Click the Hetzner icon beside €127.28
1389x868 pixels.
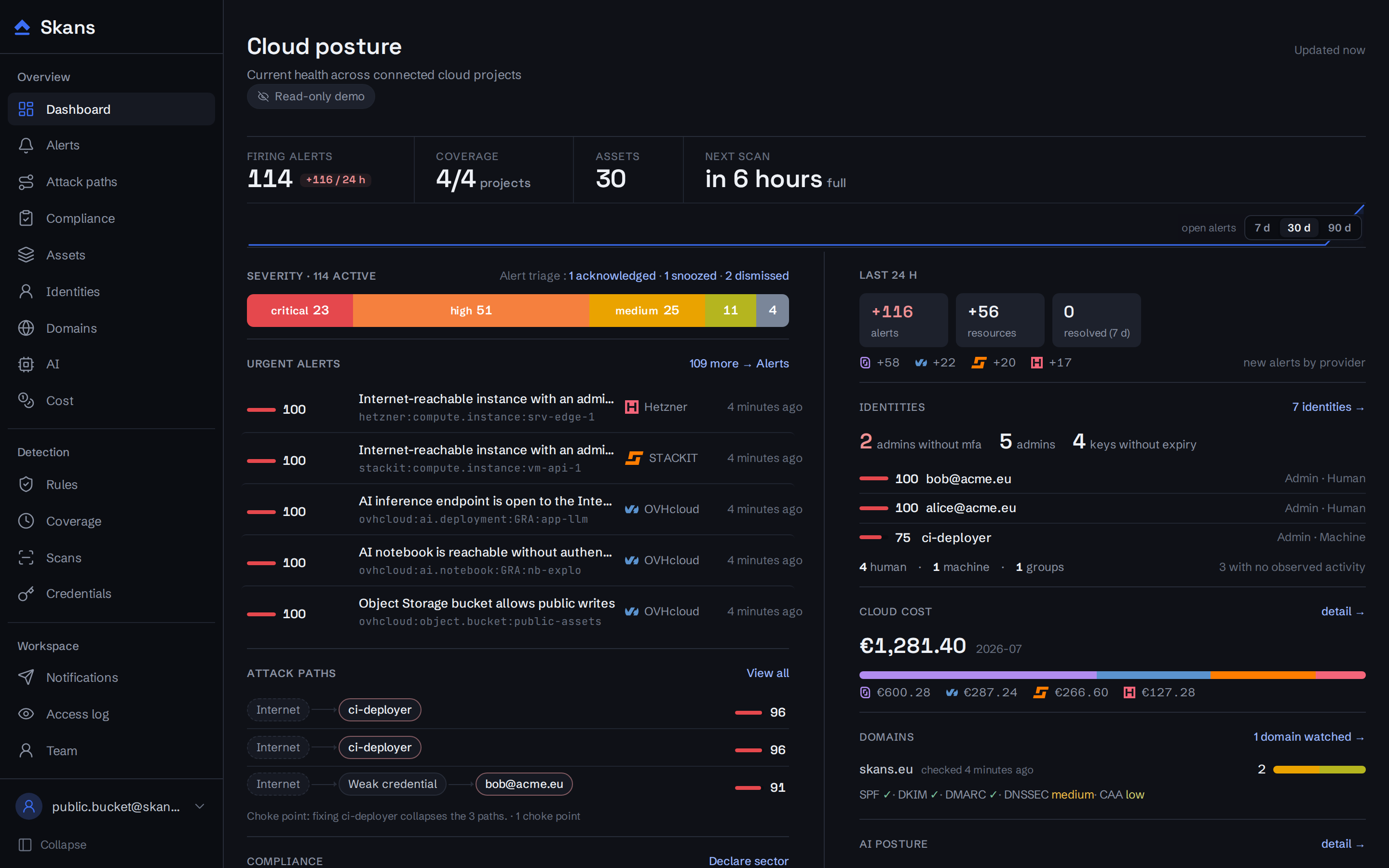(x=1129, y=692)
